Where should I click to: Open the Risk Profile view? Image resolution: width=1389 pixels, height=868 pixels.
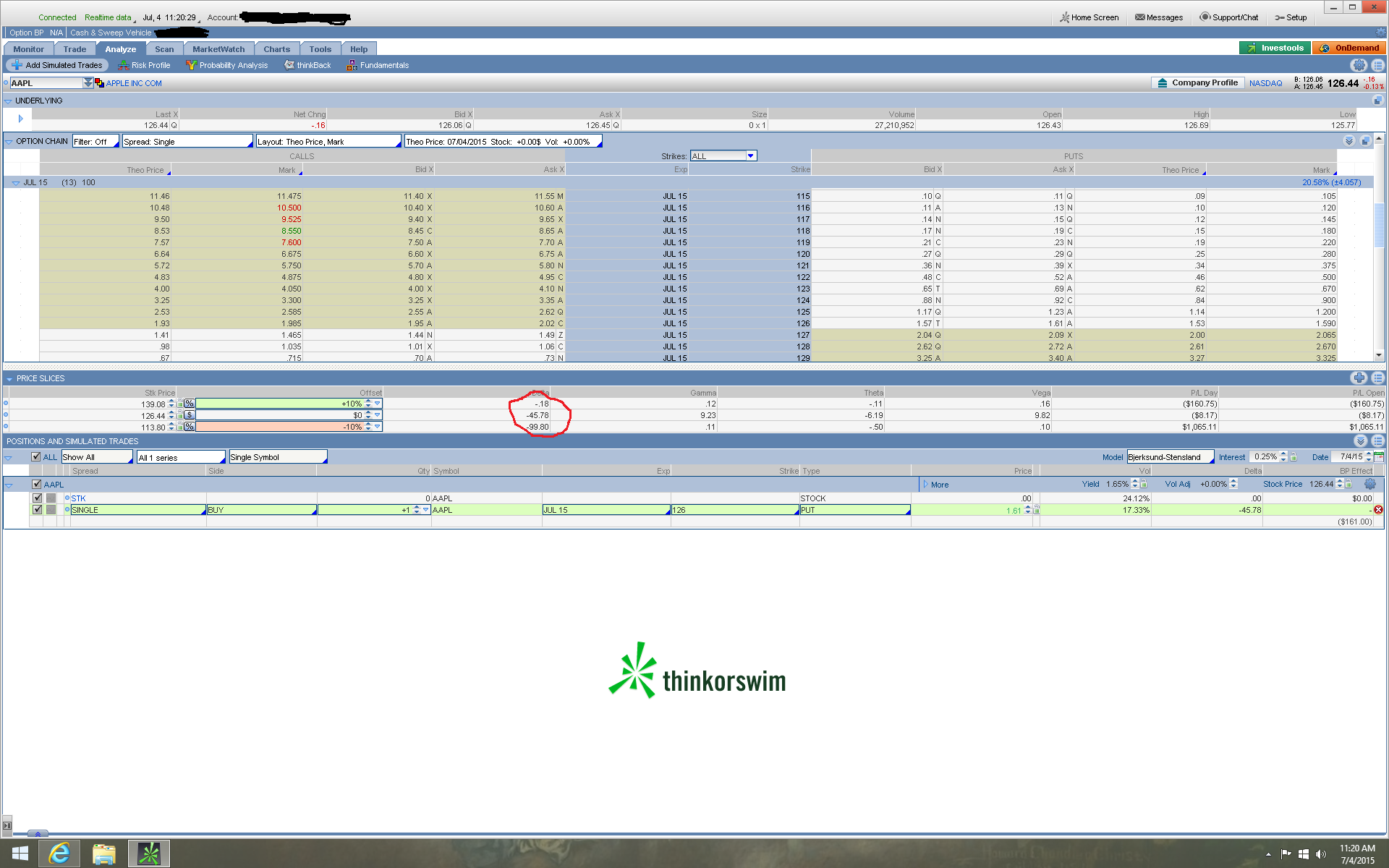(x=144, y=65)
